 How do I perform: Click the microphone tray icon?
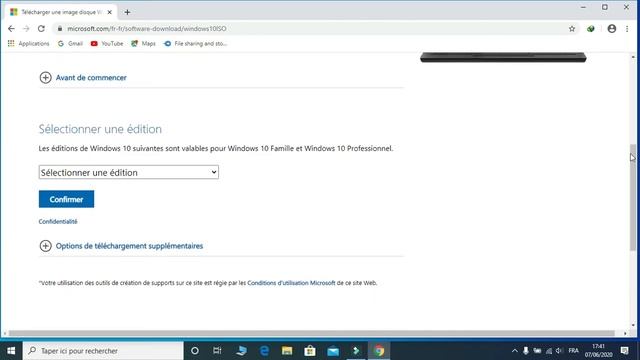pos(526,351)
